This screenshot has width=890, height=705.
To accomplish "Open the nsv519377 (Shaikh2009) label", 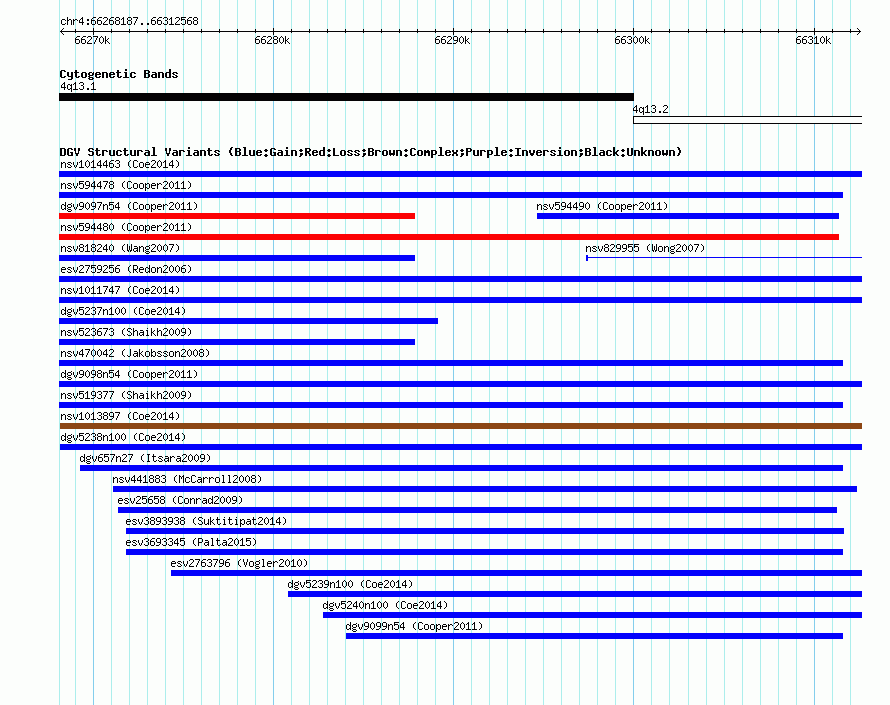I will pos(126,395).
